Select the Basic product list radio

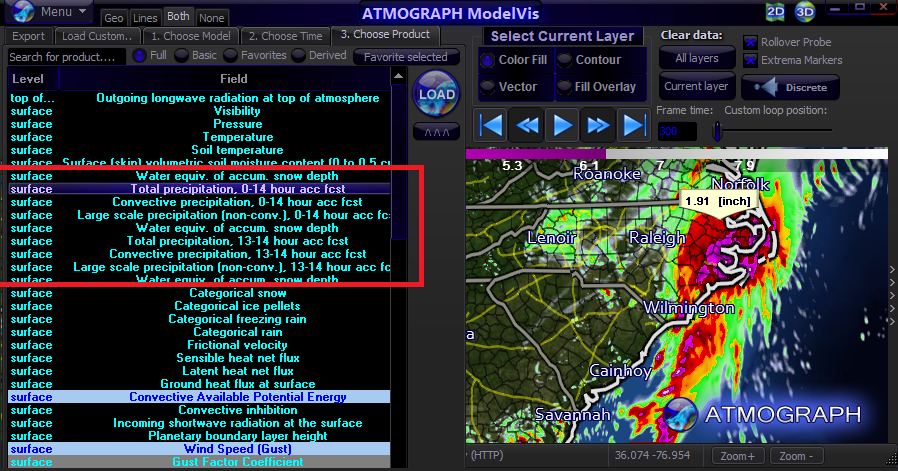click(x=181, y=56)
